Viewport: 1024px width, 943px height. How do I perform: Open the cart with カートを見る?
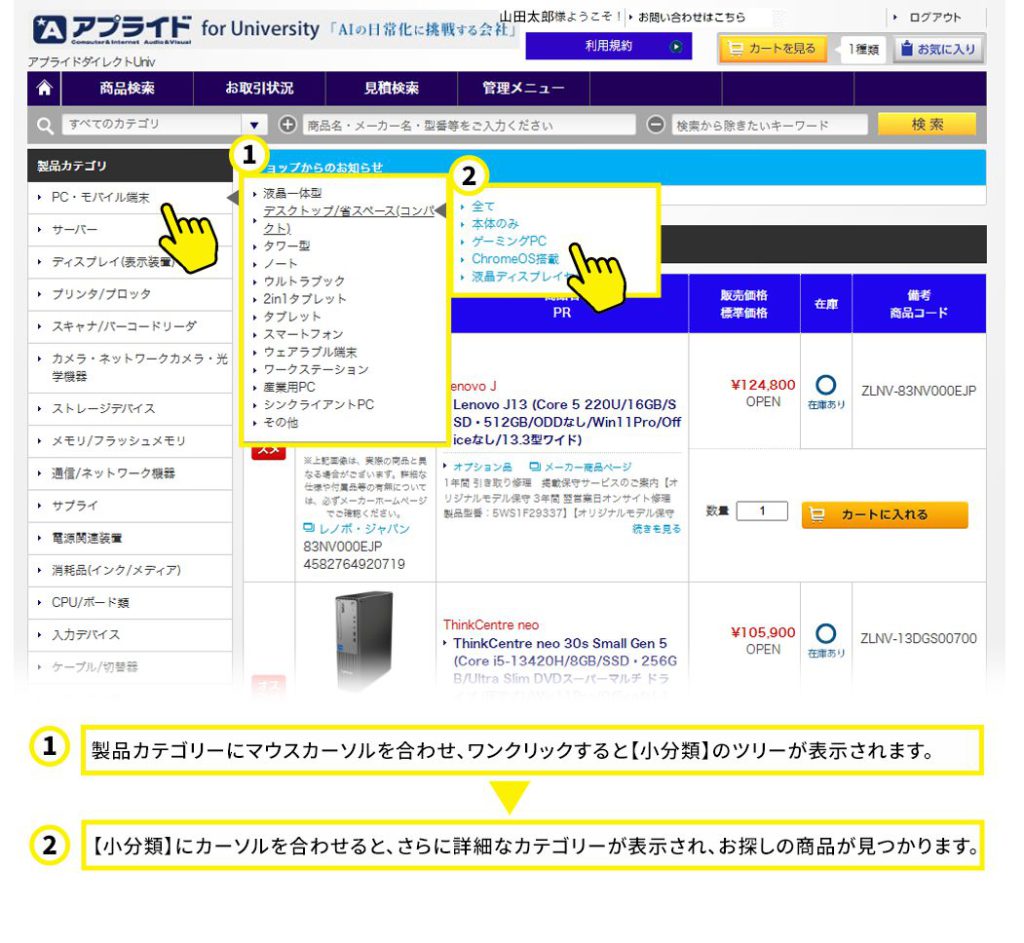point(772,48)
